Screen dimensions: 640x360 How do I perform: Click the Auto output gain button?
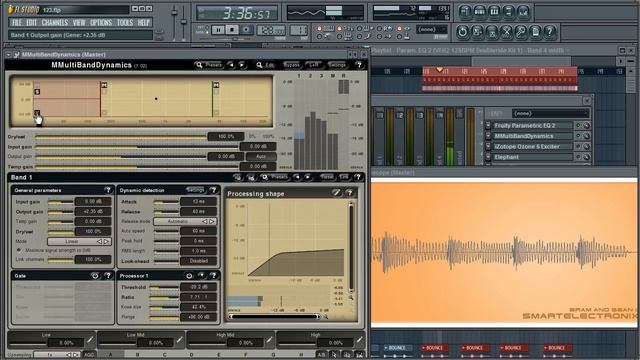(x=261, y=156)
